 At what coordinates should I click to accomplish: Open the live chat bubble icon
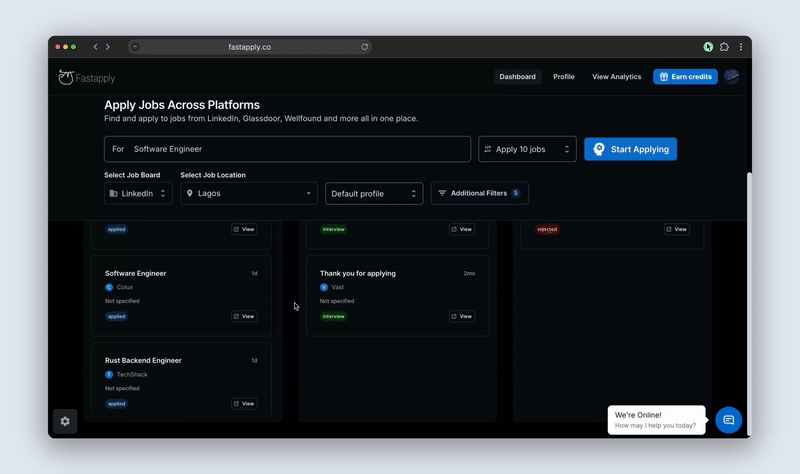click(728, 420)
